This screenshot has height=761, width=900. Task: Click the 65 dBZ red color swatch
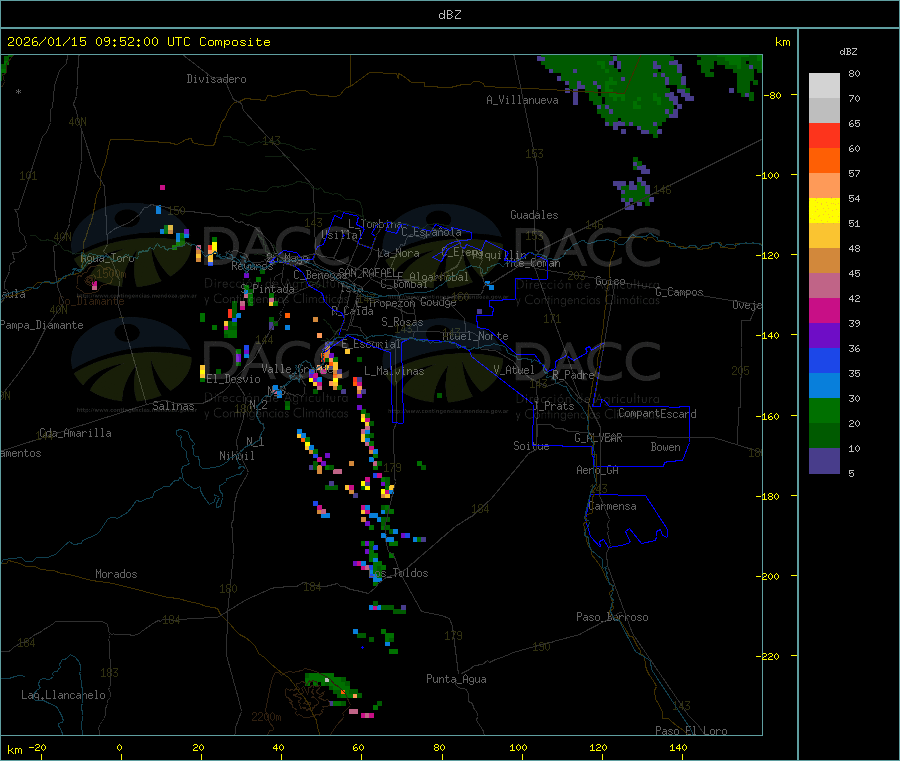tap(824, 136)
